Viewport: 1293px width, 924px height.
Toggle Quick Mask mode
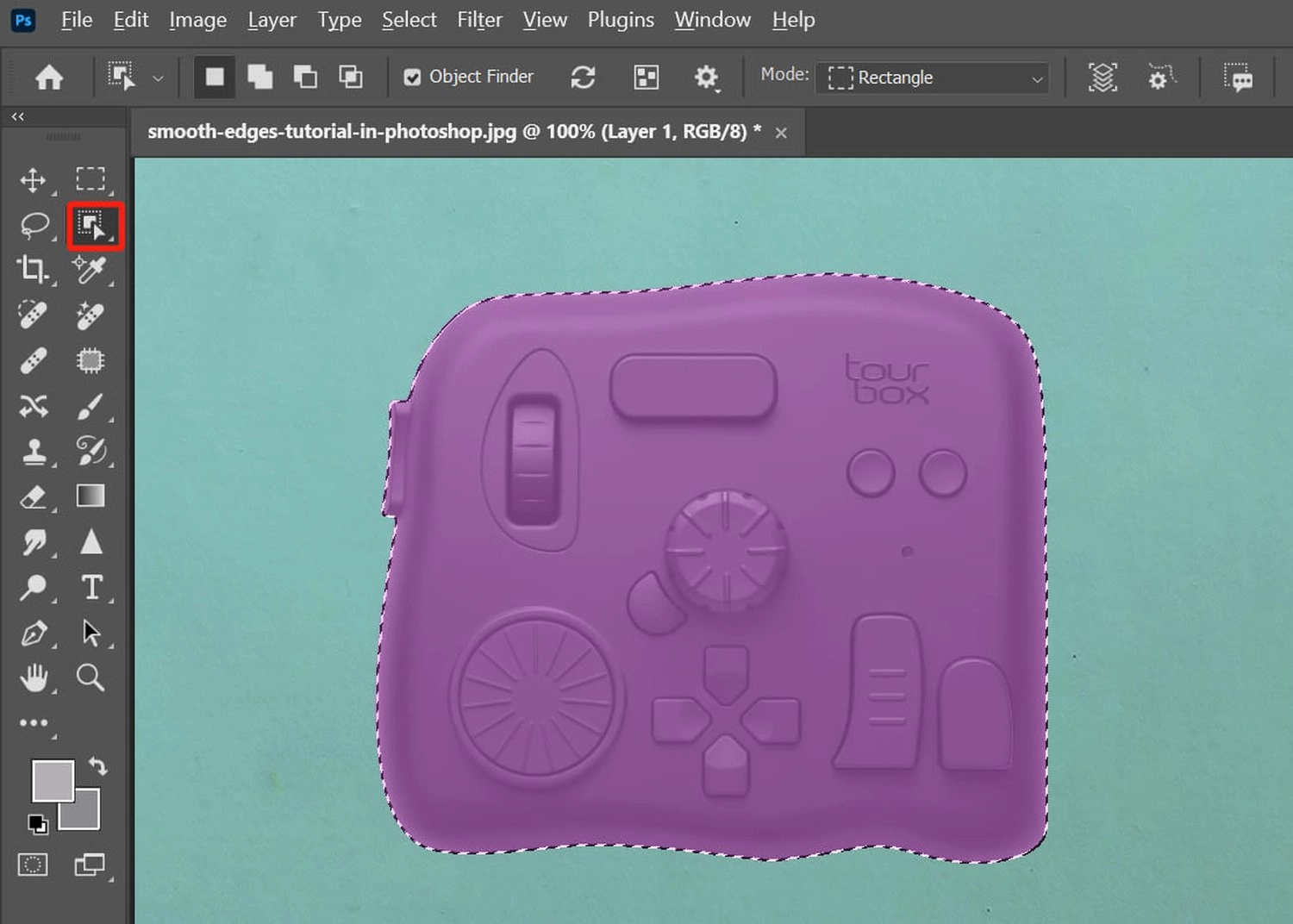coord(33,865)
